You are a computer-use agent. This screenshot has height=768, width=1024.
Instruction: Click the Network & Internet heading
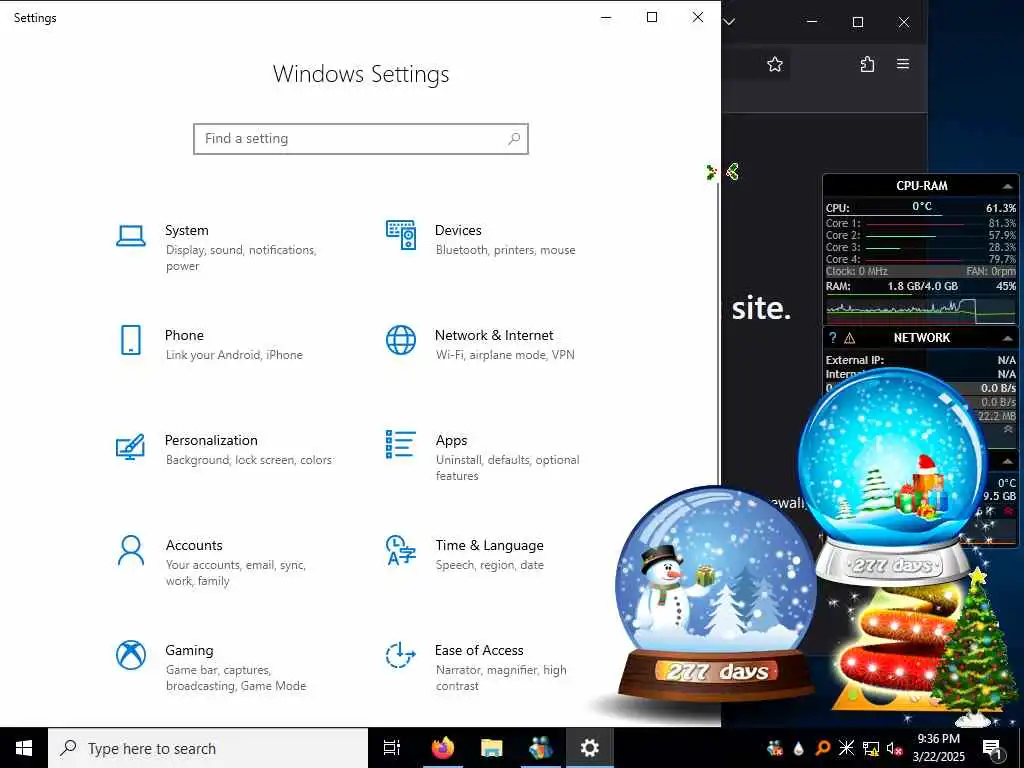pos(494,335)
